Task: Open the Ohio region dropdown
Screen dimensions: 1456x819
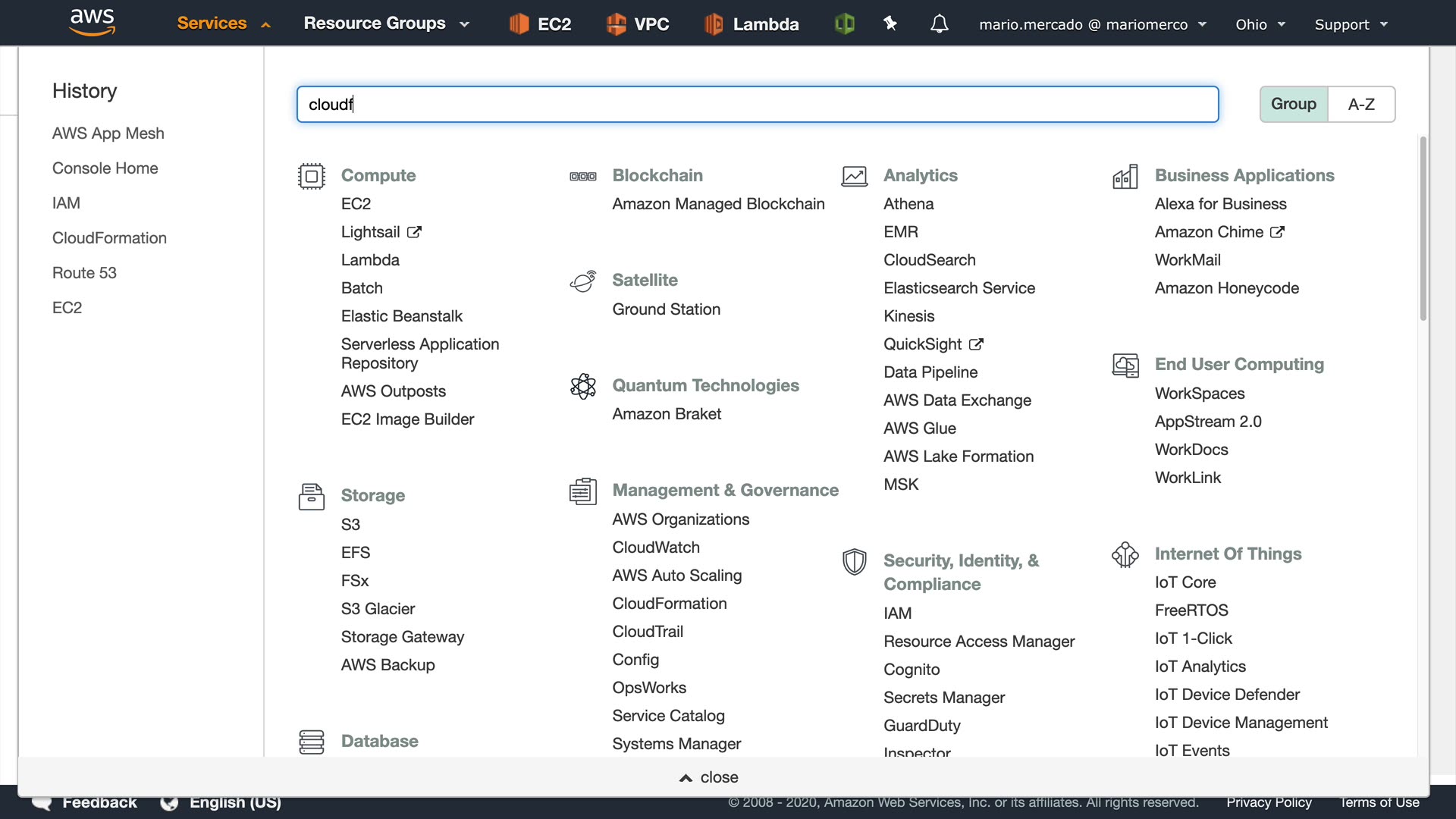Action: [1260, 24]
